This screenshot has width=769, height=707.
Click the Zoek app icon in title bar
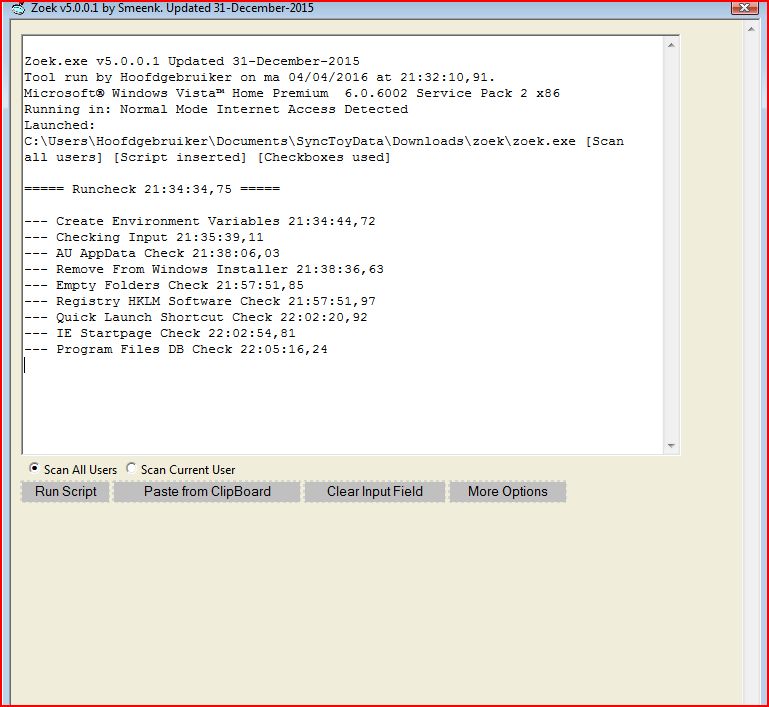(x=18, y=8)
